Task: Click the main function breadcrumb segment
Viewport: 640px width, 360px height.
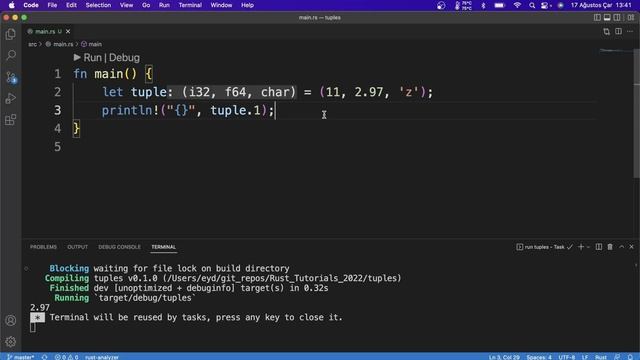Action: 91,44
